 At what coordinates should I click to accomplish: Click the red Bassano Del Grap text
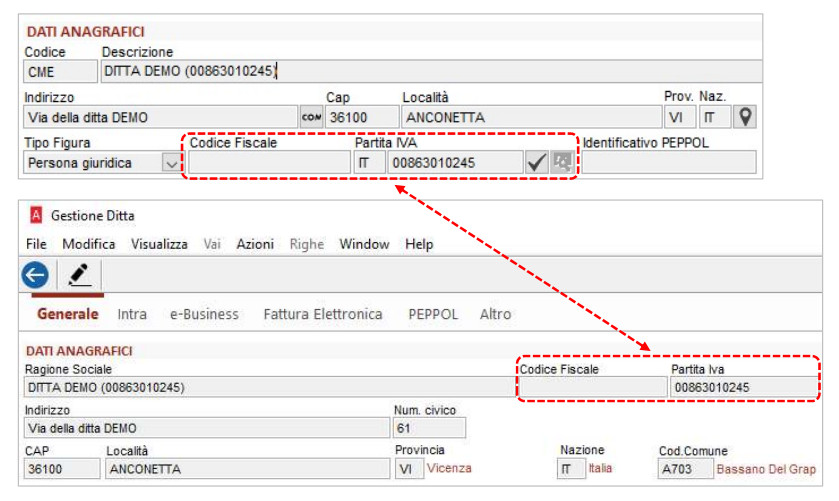pos(766,469)
